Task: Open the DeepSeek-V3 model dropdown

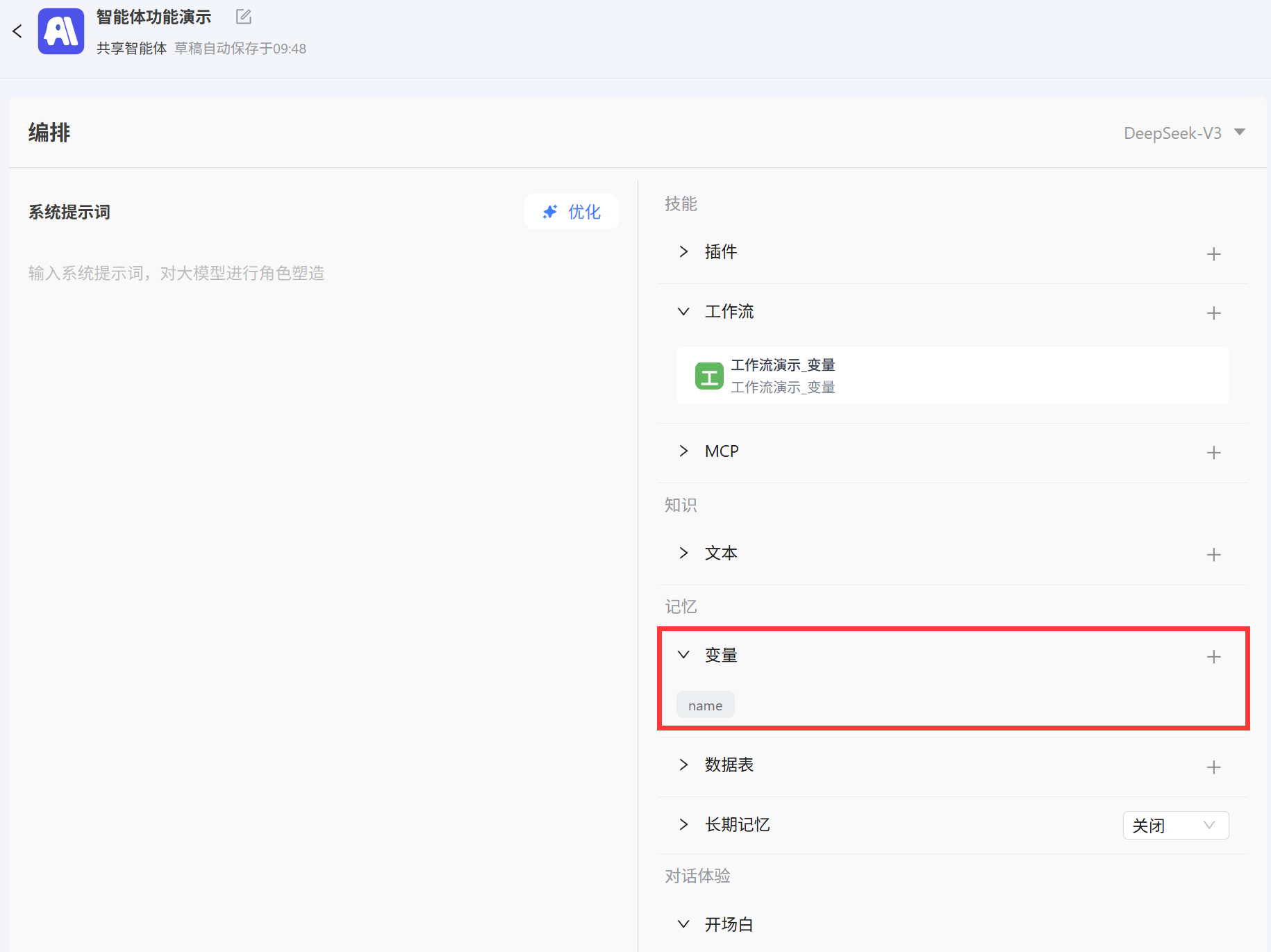Action: (1183, 133)
